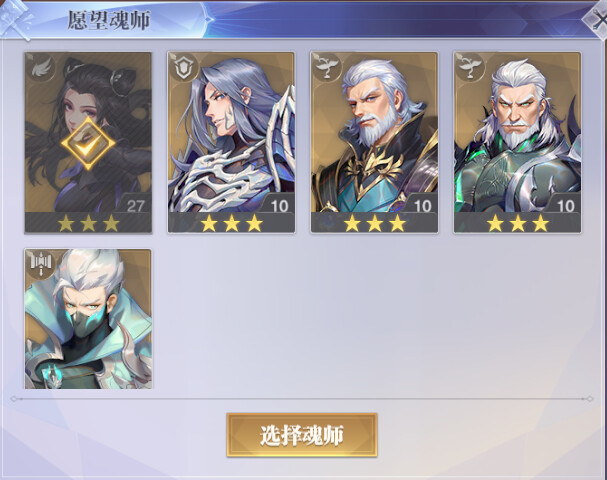The image size is (607, 480).
Task: Select the masked silver-haired soul master card
Action: [x=88, y=319]
